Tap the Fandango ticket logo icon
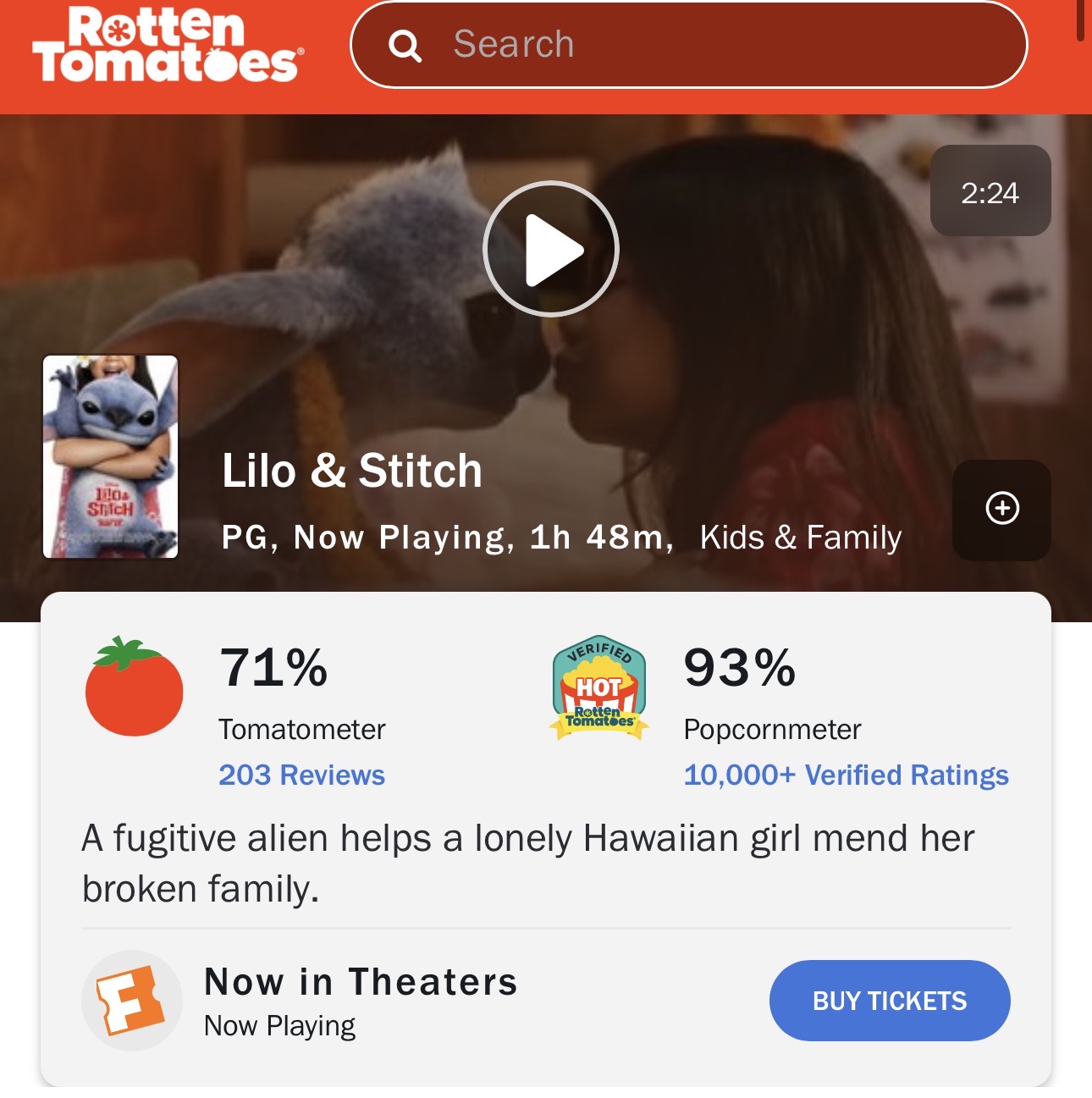The width and height of the screenshot is (1092, 1098). [132, 1001]
